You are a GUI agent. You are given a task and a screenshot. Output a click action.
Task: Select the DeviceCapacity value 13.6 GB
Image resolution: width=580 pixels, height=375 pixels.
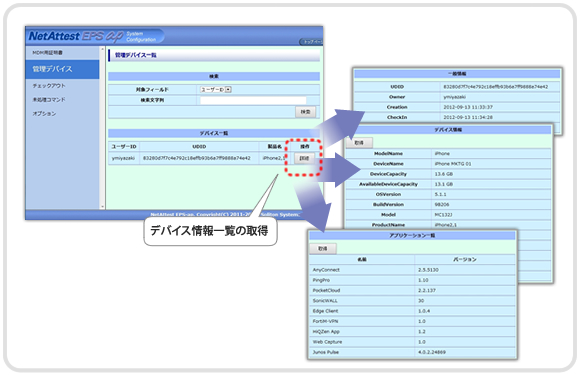pyautogui.click(x=444, y=174)
